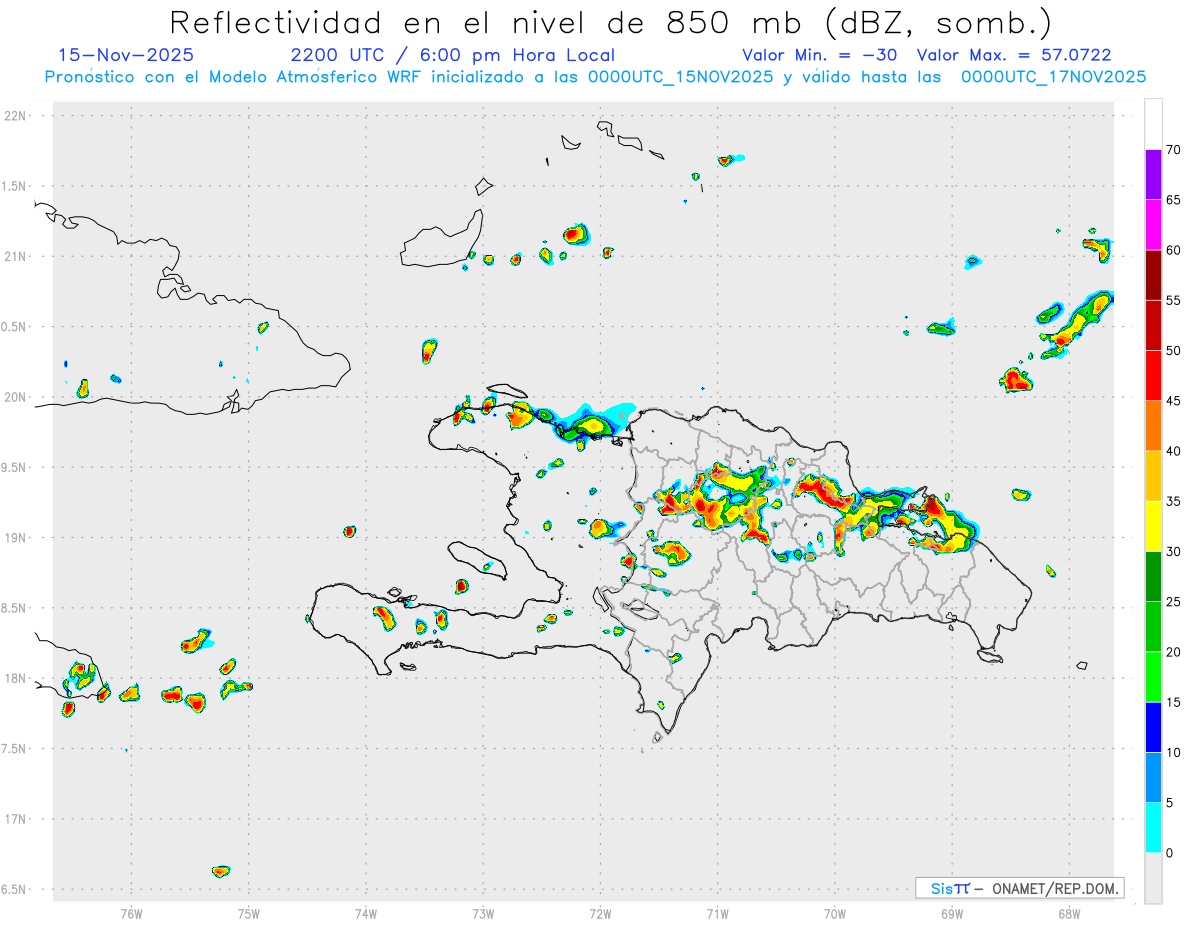Click the '2200 UTC / 6:00 pm Hora Local' text
Viewport: 1200px width, 927px height.
[x=453, y=55]
